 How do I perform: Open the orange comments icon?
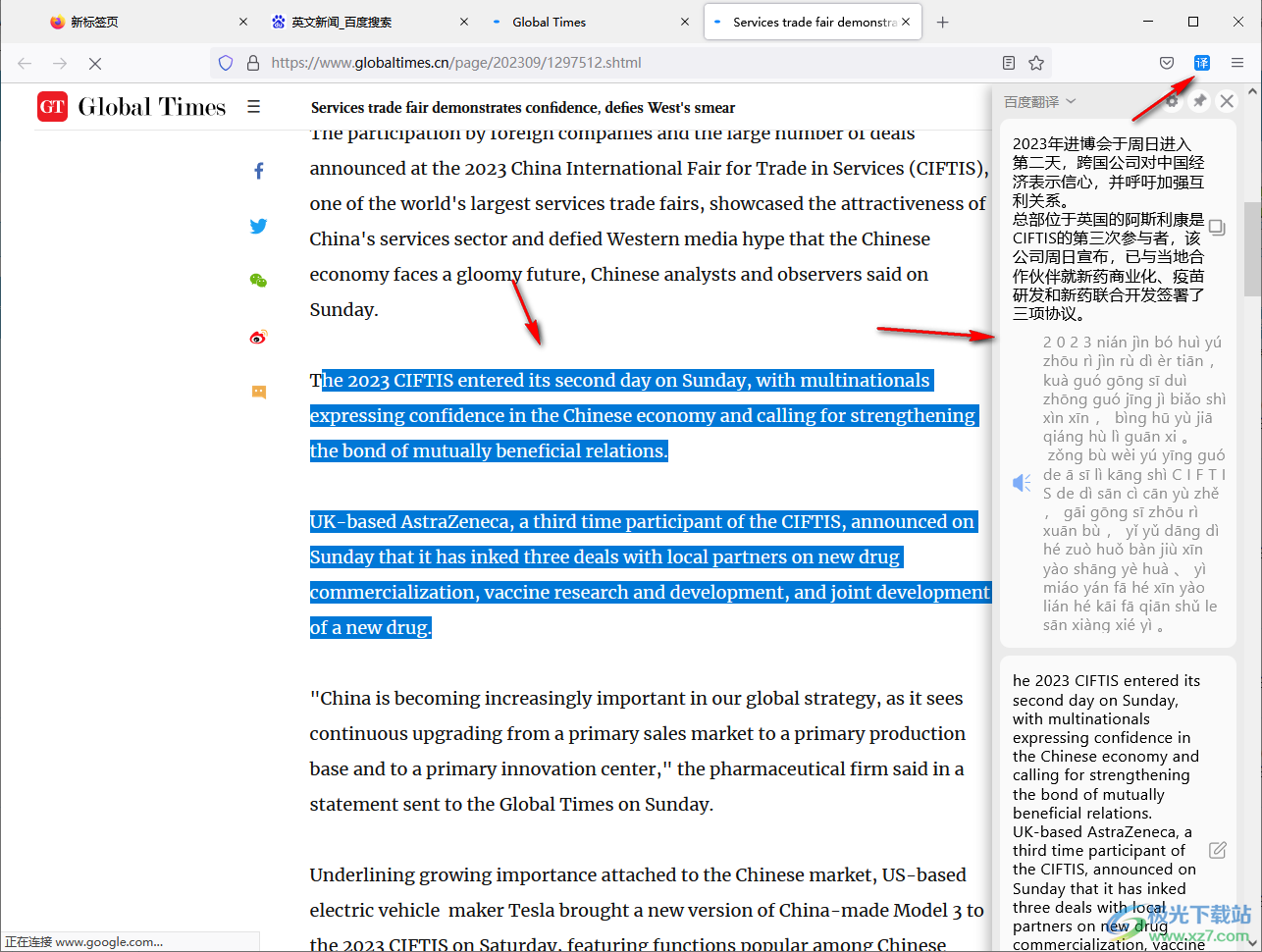pyautogui.click(x=259, y=392)
